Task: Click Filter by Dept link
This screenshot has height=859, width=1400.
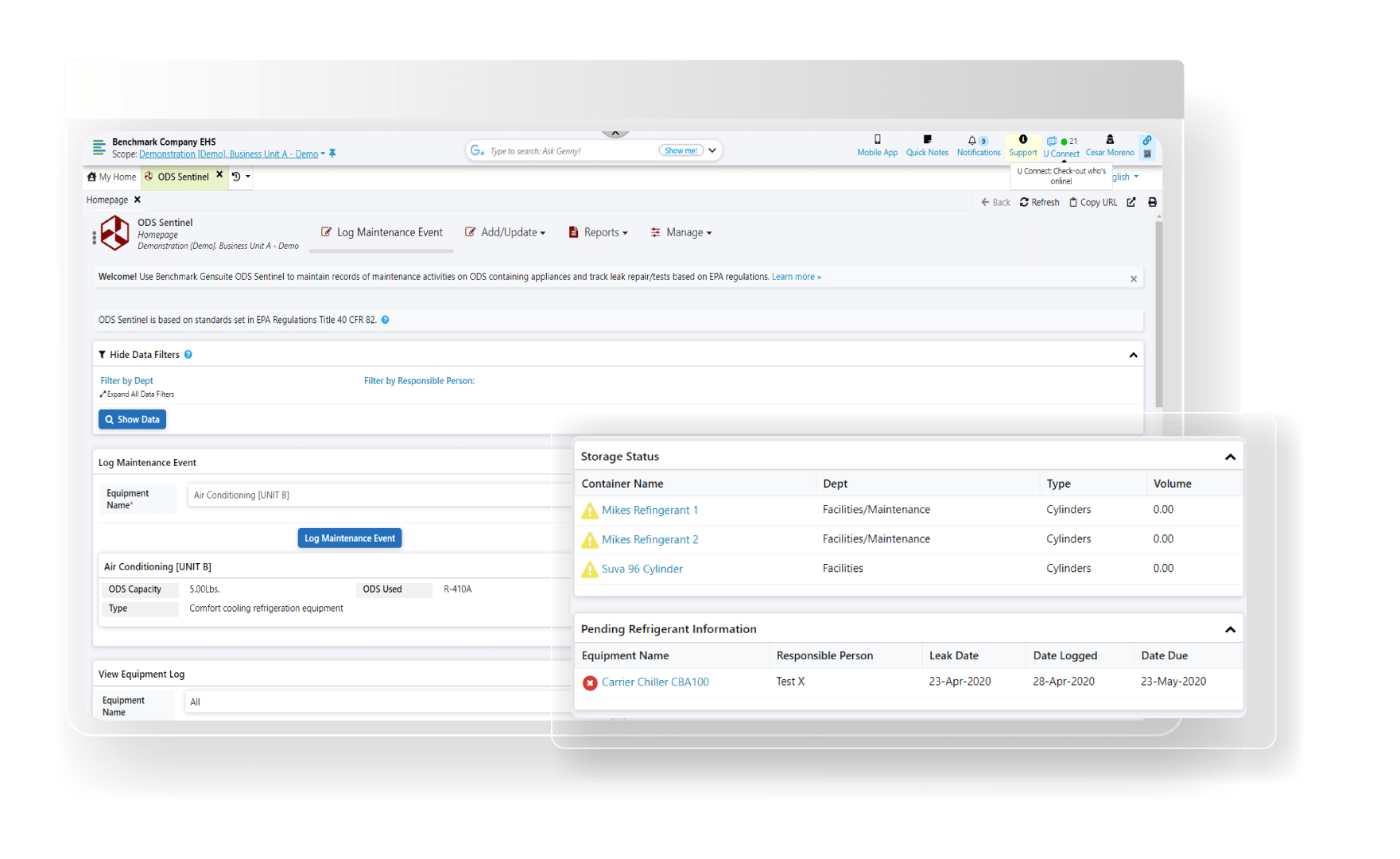Action: (126, 381)
